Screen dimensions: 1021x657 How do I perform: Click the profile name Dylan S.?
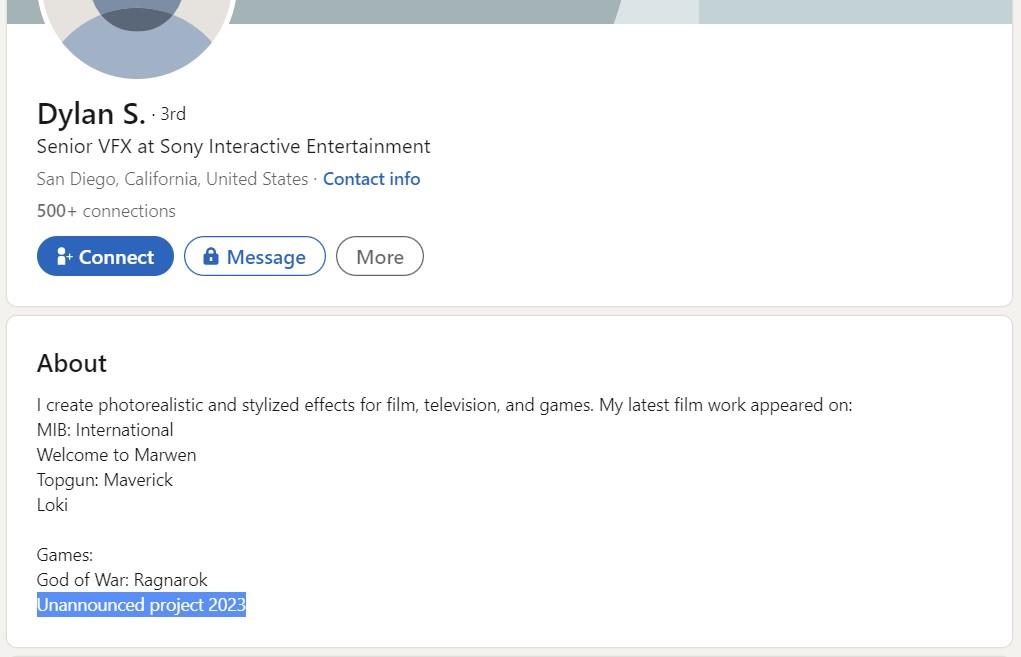tap(91, 114)
